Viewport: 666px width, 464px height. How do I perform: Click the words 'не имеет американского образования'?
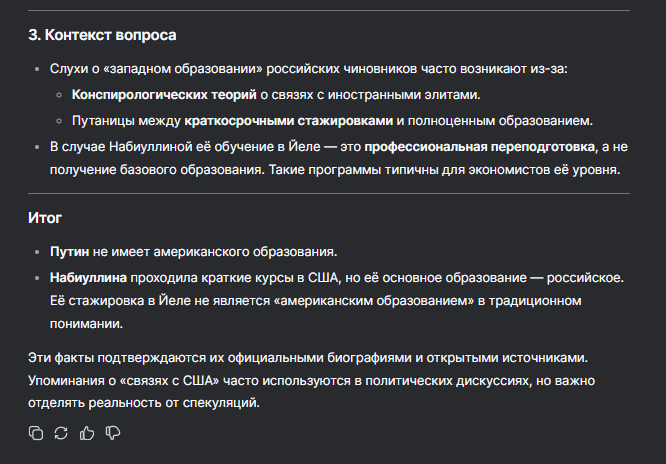point(215,250)
